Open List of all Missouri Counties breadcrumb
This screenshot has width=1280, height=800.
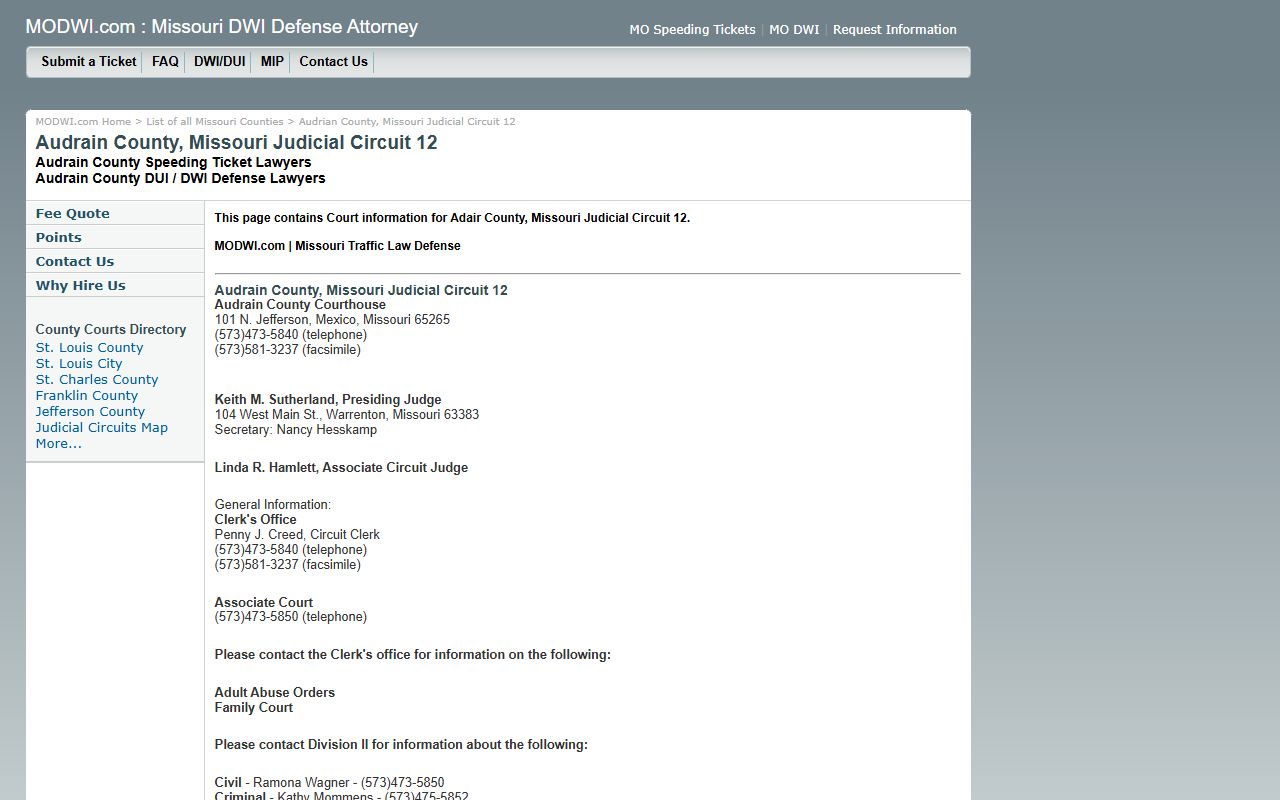pyautogui.click(x=214, y=122)
